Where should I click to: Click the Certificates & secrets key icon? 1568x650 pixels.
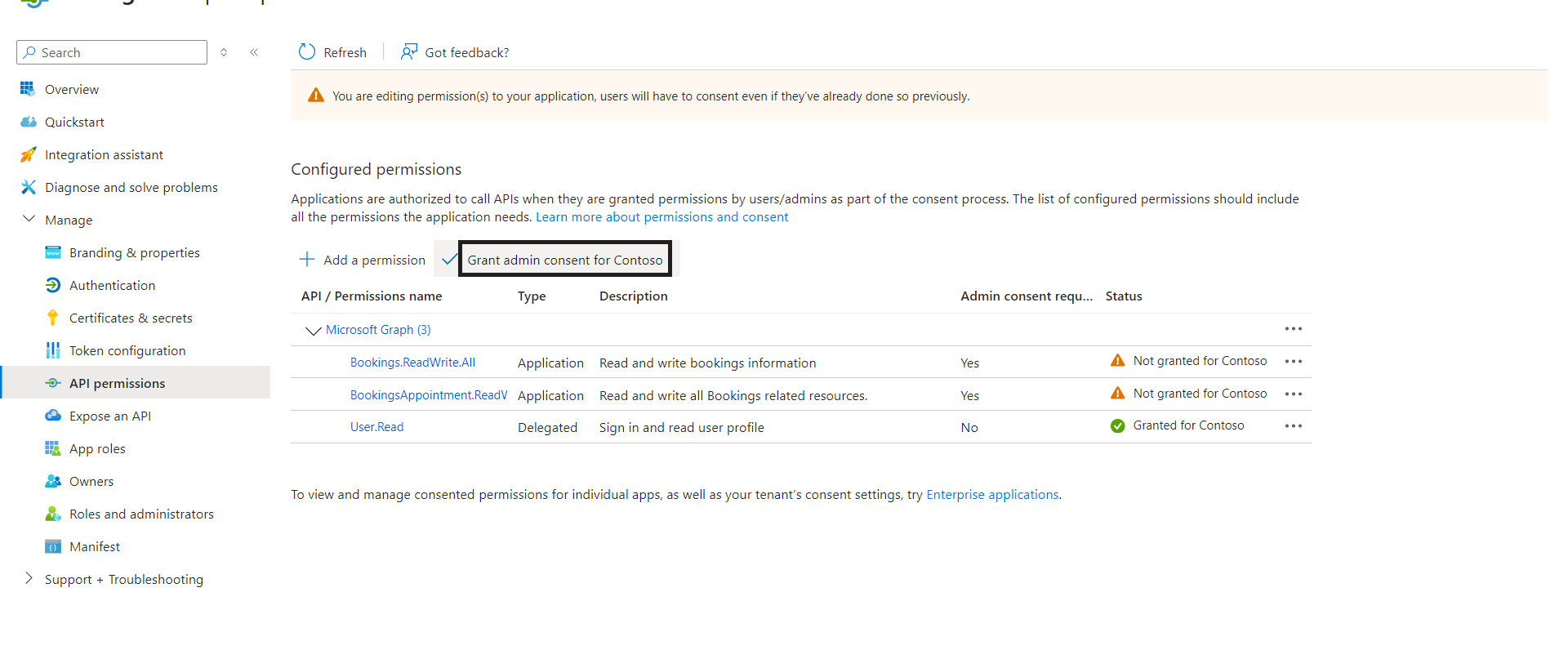[53, 318]
